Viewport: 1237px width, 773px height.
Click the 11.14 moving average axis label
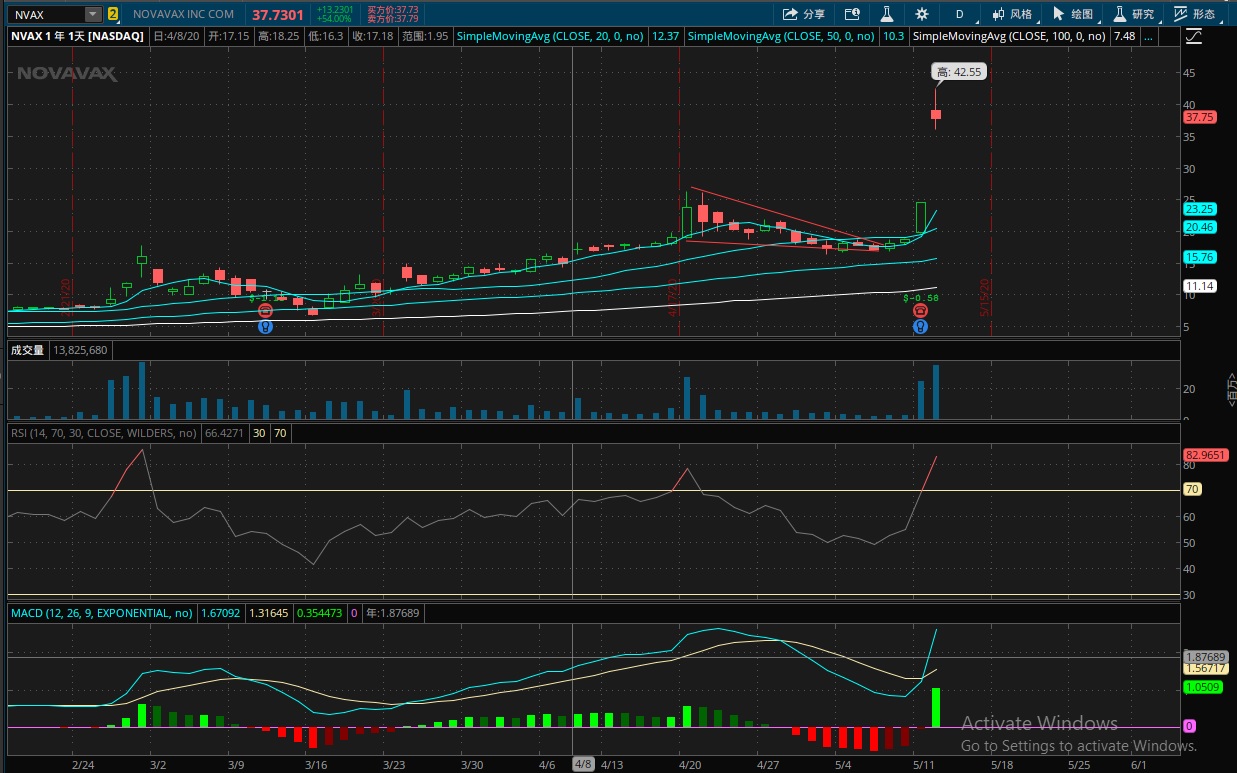1199,286
